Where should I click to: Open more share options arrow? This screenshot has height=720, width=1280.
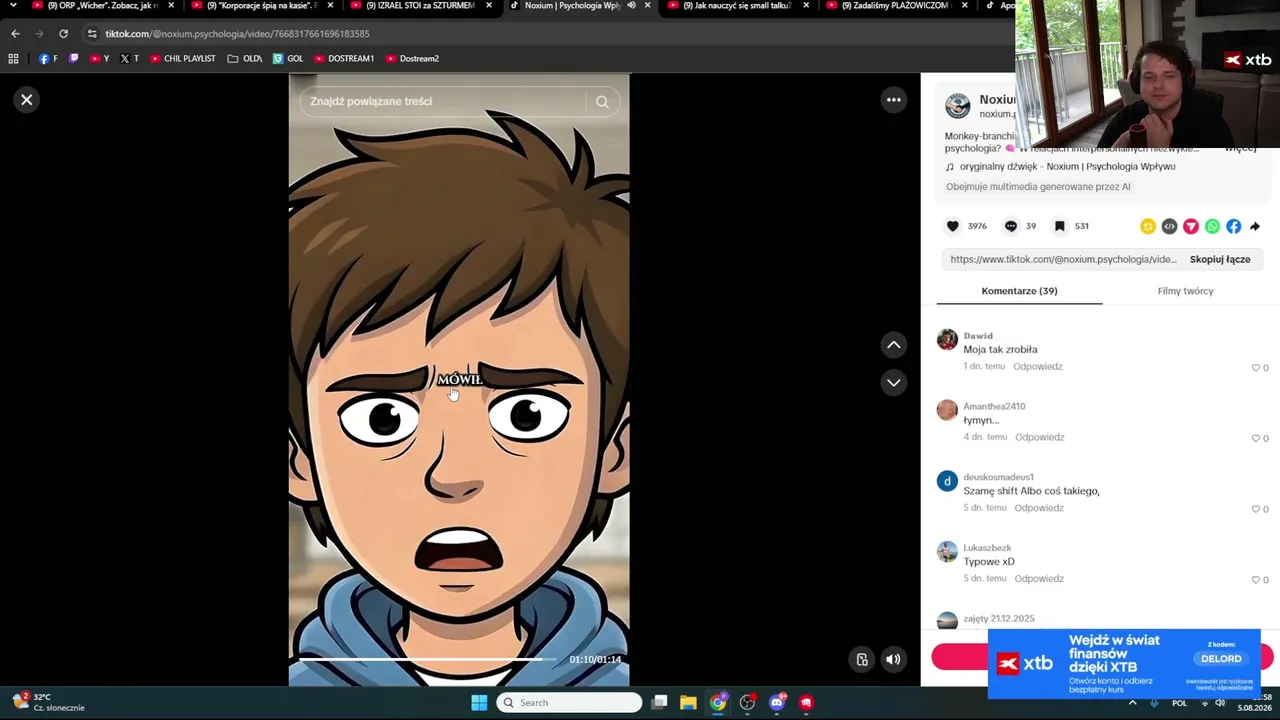1255,227
